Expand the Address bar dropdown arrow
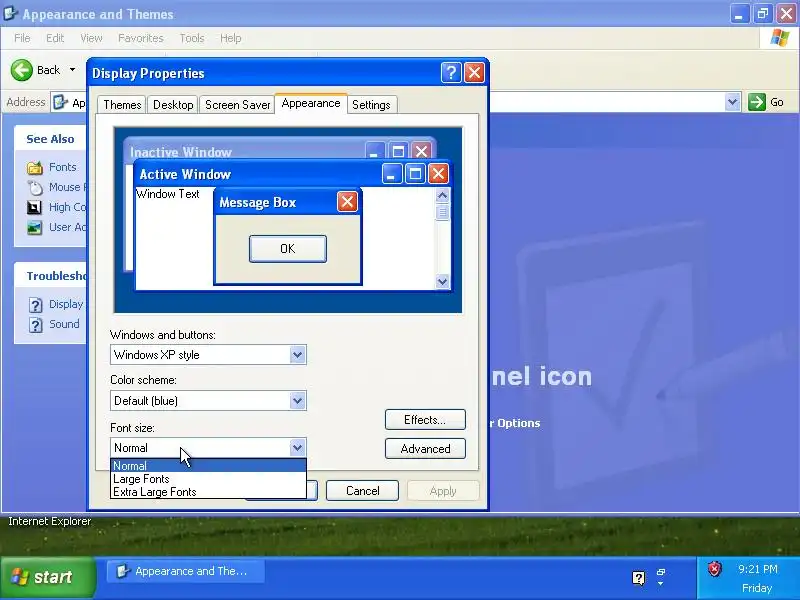Screen dimensions: 800x600 (x=732, y=102)
